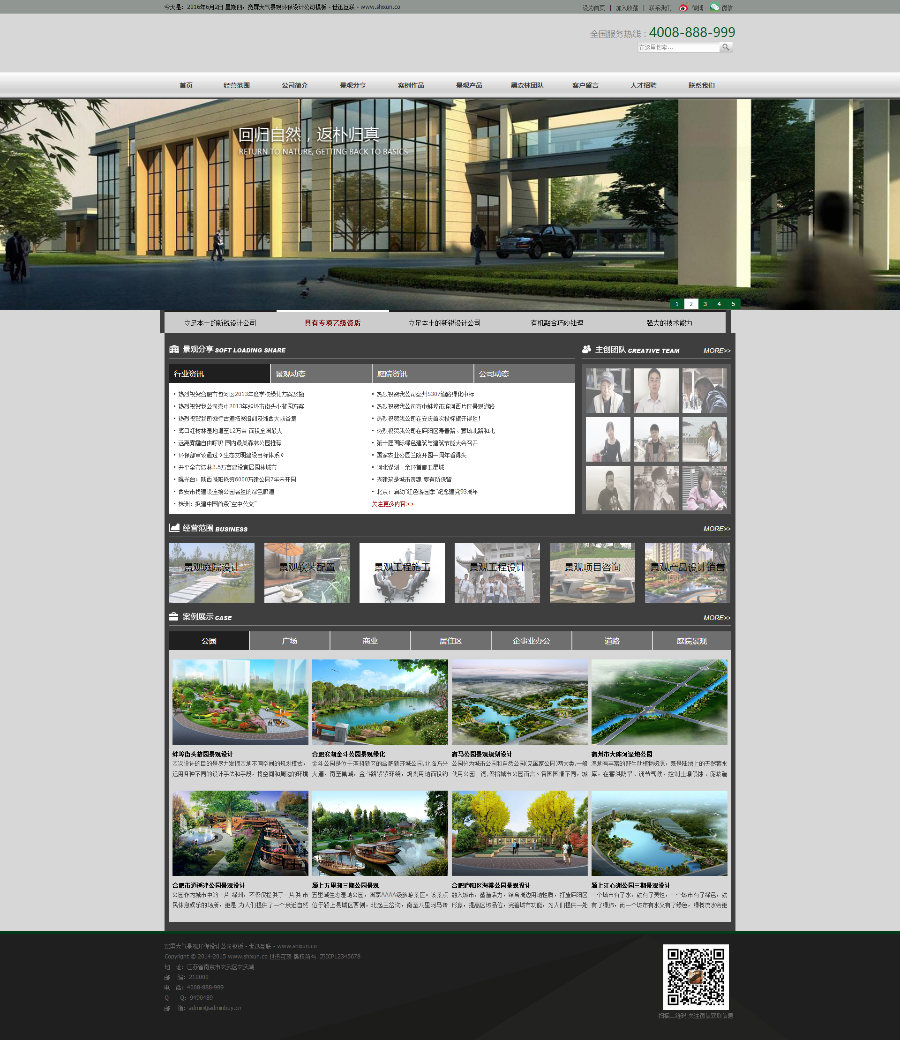Open team photo of man in white shirt
The image size is (900, 1040).
pyautogui.click(x=656, y=391)
